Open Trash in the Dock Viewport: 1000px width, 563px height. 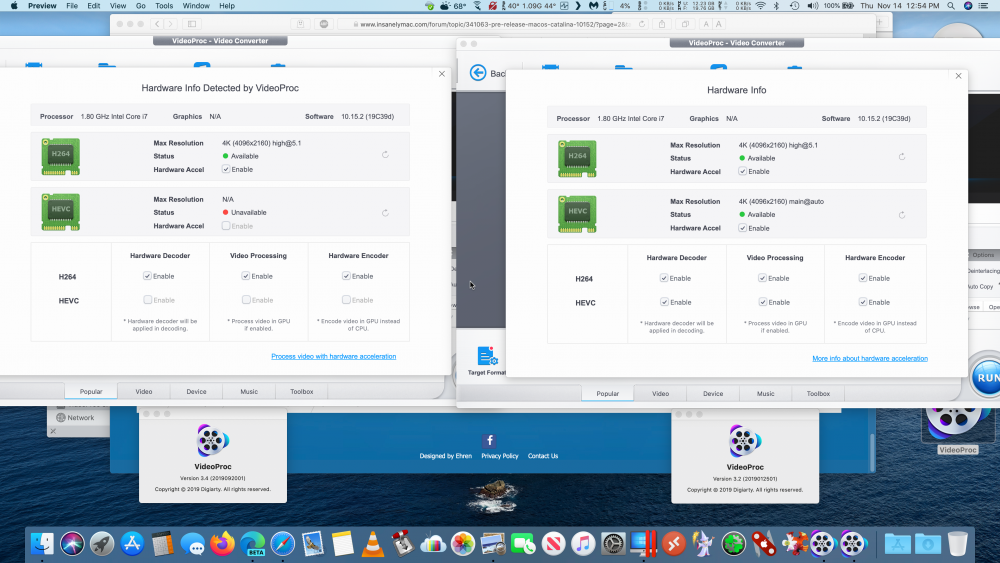[957, 544]
